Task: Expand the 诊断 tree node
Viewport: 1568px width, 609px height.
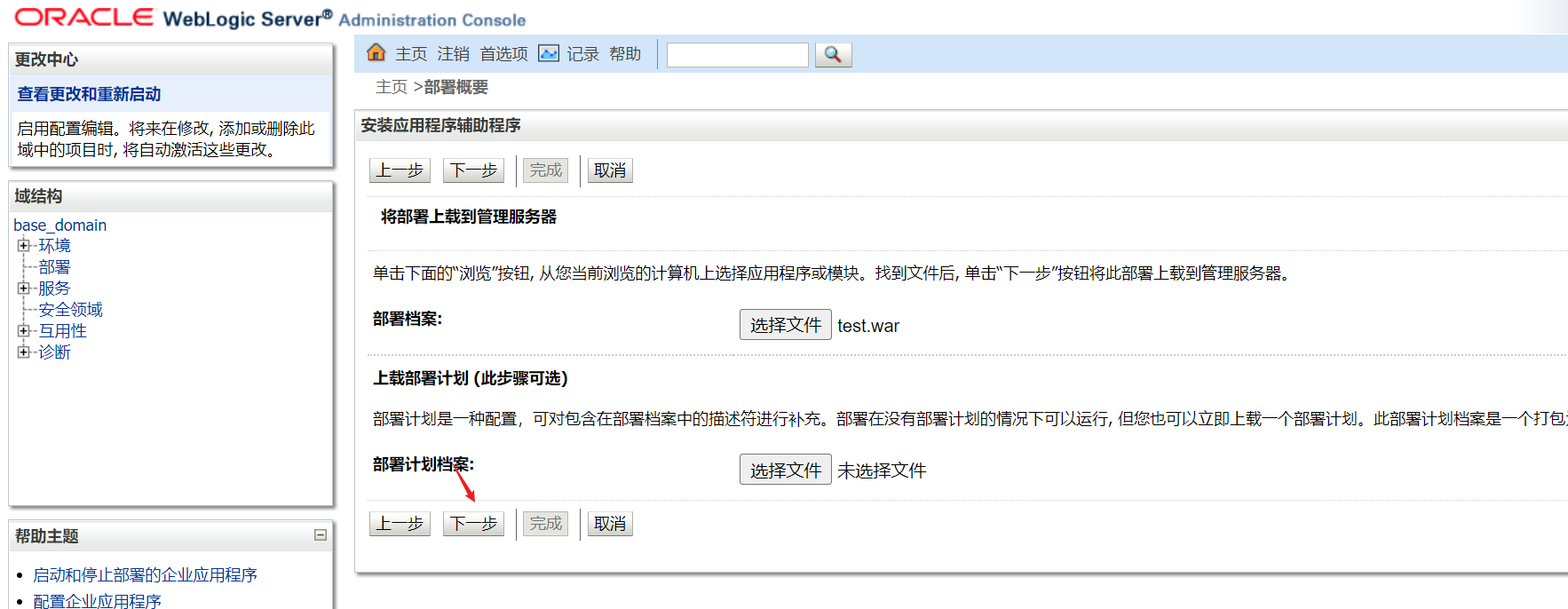Action: [x=23, y=352]
